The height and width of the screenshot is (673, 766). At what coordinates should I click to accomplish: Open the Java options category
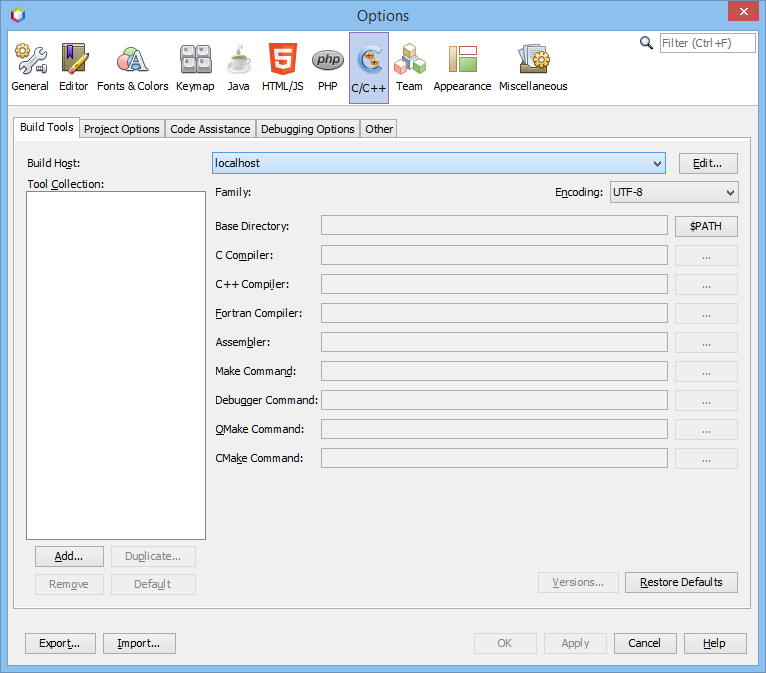coord(238,67)
